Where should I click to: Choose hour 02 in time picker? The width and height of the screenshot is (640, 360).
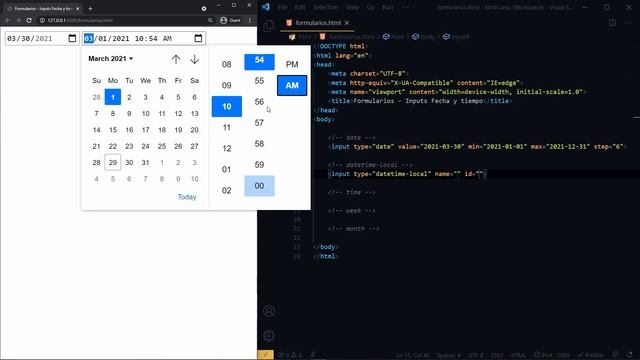(227, 190)
